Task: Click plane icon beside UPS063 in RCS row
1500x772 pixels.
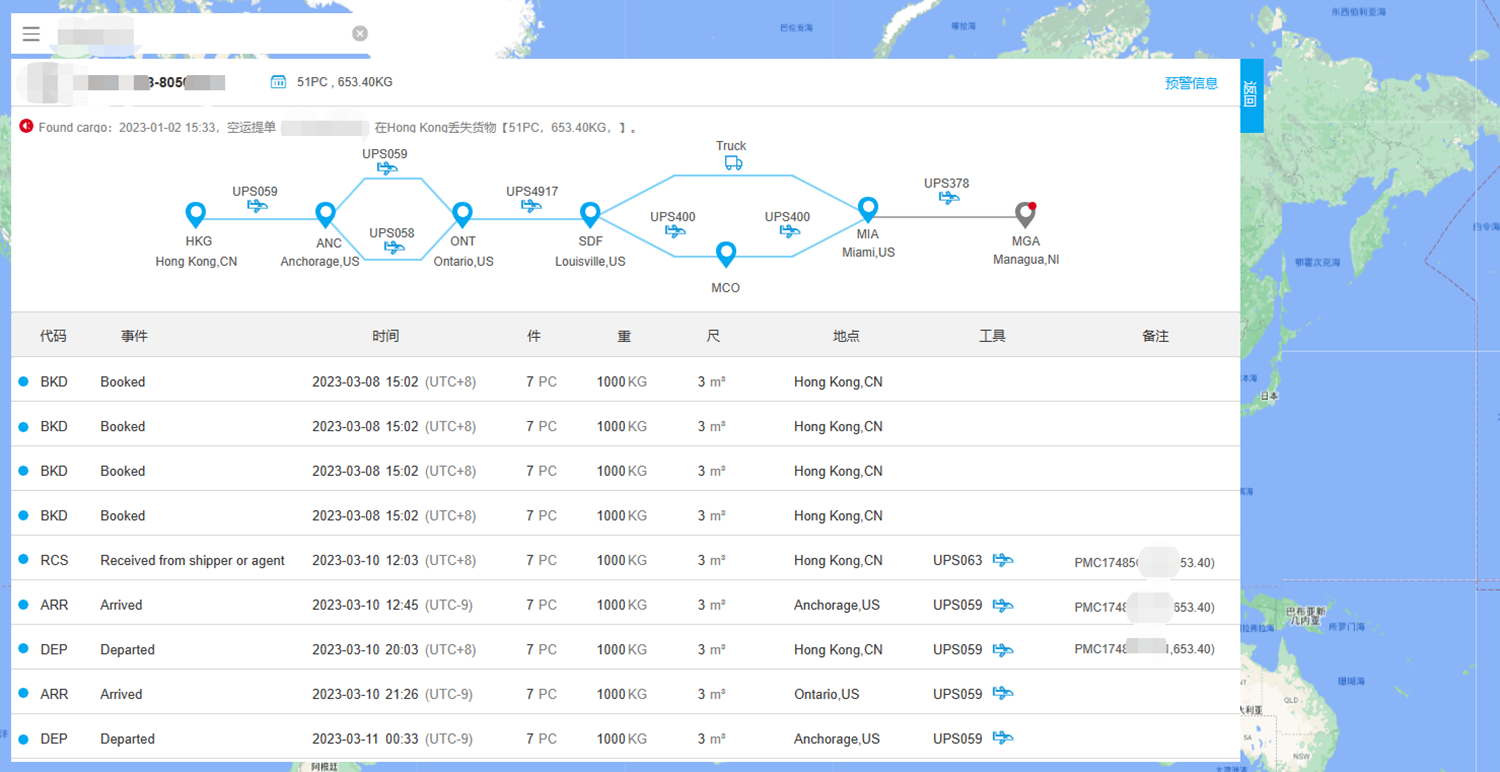Action: (x=1003, y=561)
